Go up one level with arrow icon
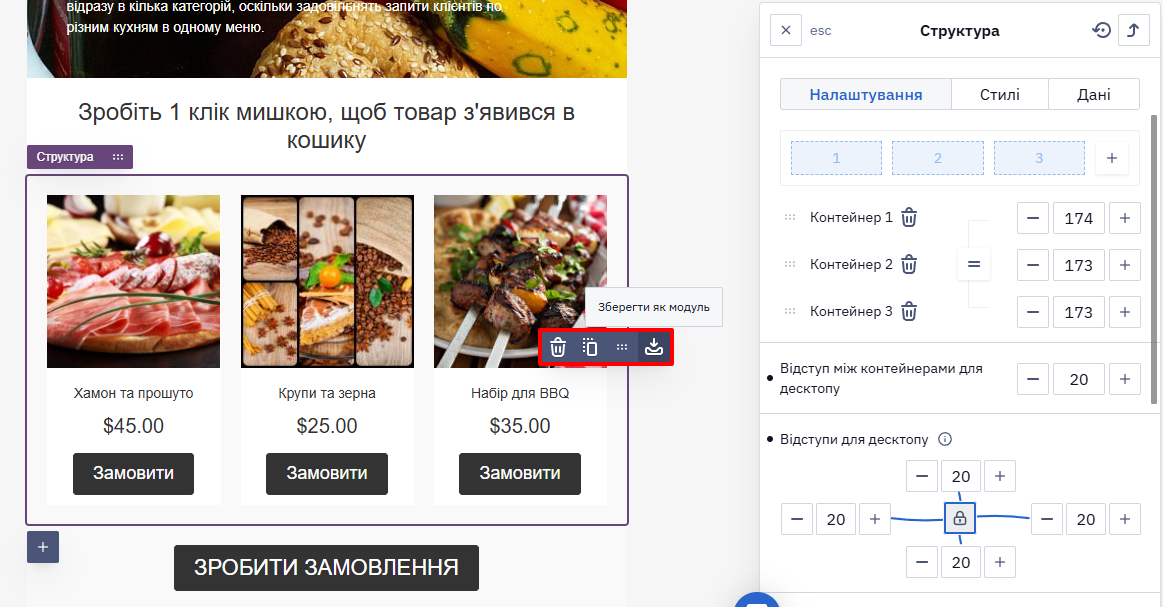This screenshot has height=607, width=1163. coord(1133,30)
